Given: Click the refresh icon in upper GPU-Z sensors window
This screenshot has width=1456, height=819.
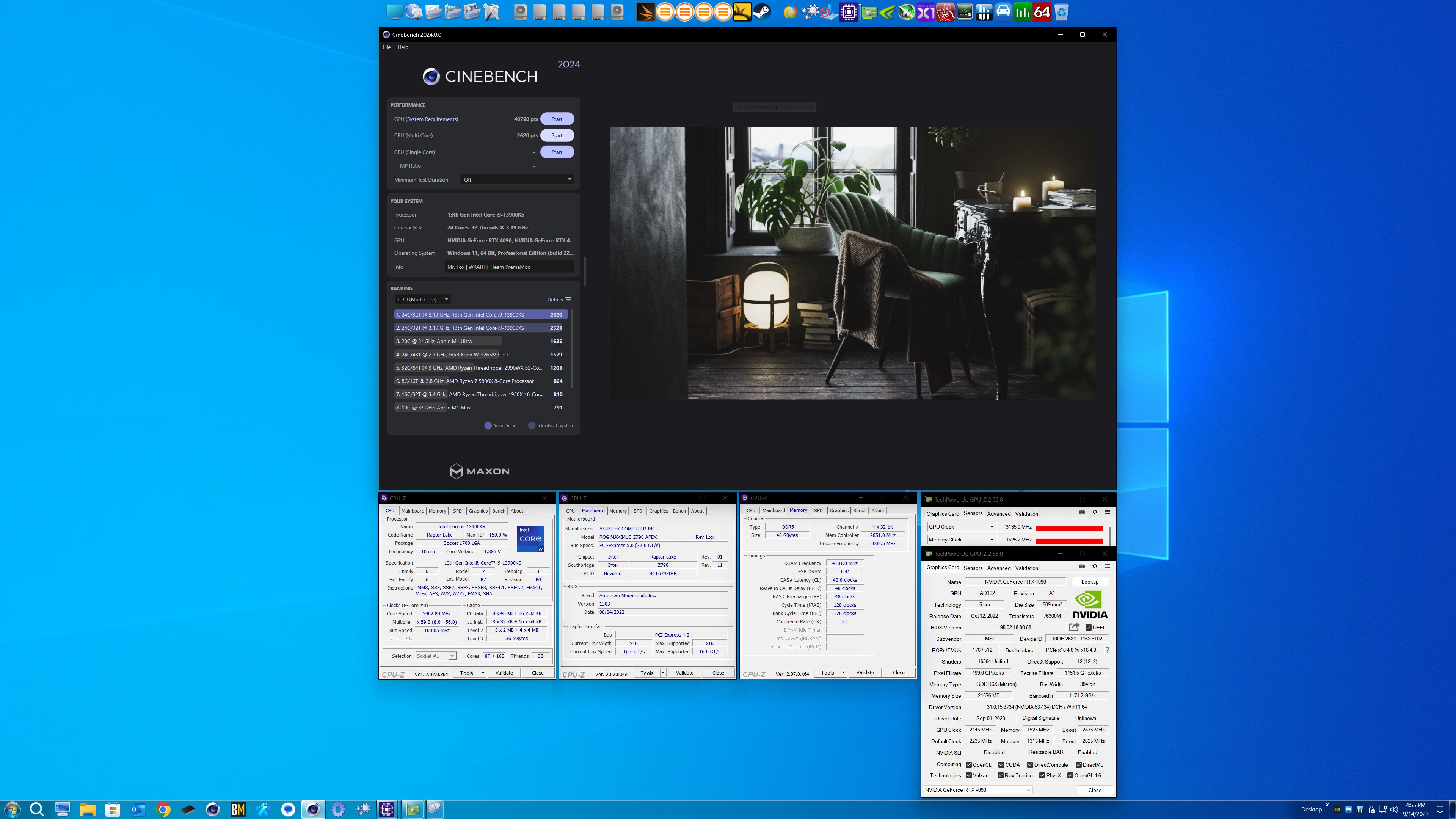Looking at the screenshot, I should [1094, 512].
